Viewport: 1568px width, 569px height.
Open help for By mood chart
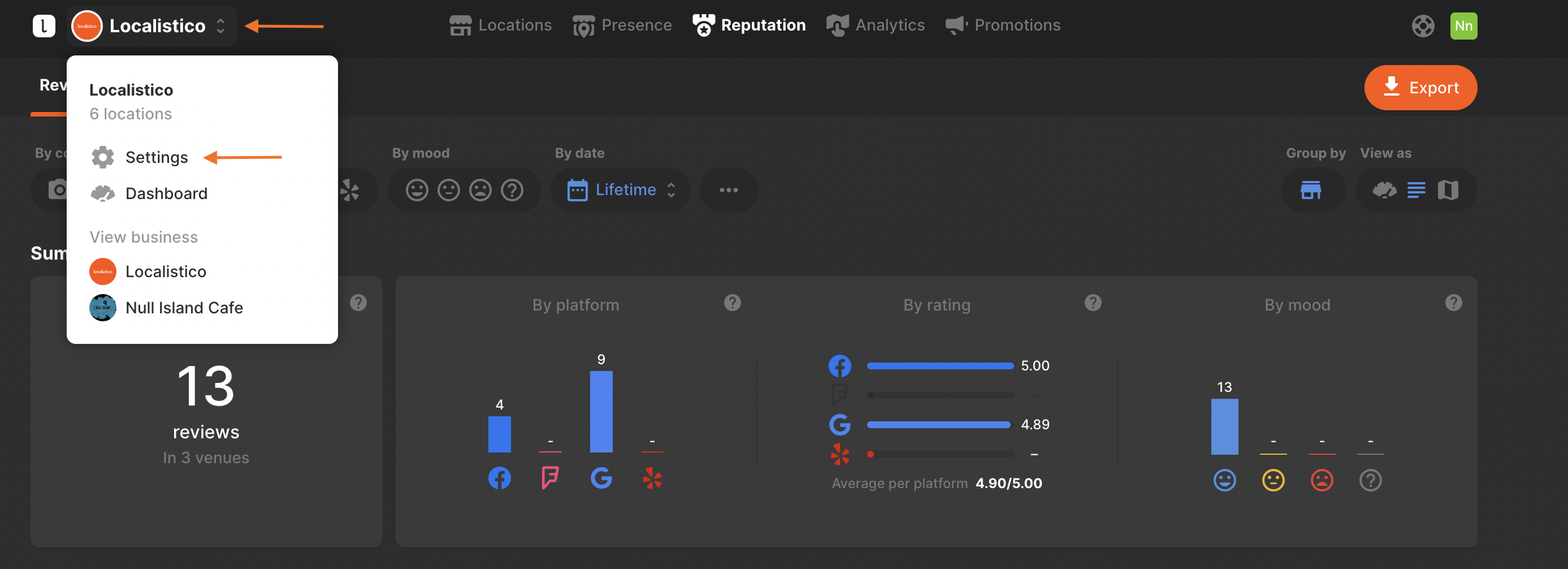[1453, 302]
